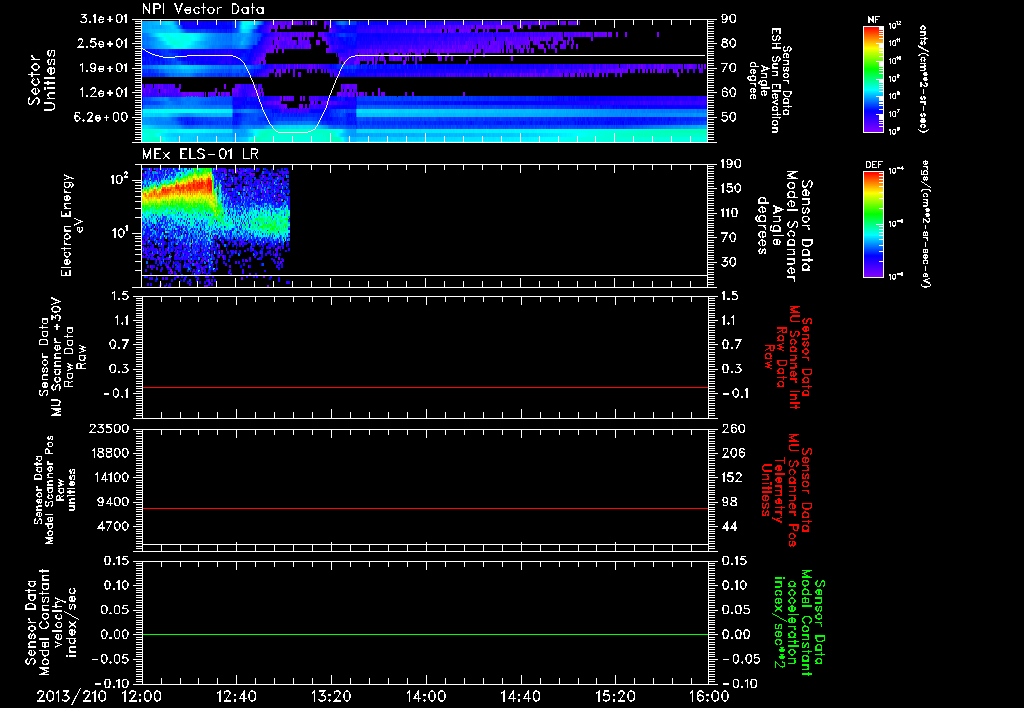Click the 190 scanner angle tick label
The width and height of the screenshot is (1024, 708).
732,163
